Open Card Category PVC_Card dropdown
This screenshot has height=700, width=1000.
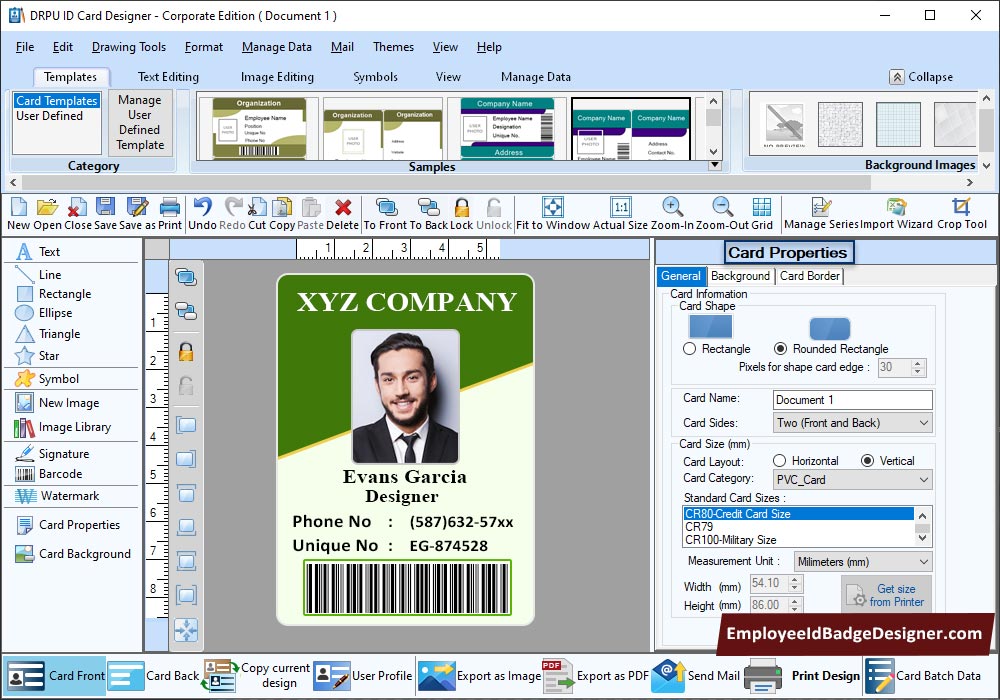point(853,479)
